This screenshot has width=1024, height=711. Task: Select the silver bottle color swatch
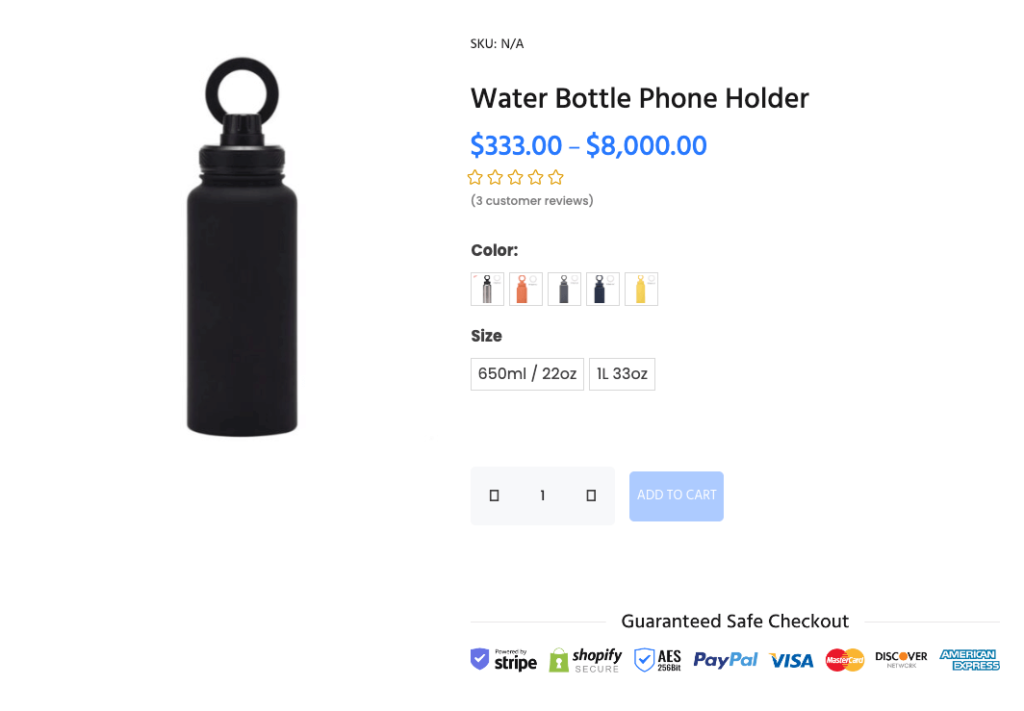click(487, 289)
